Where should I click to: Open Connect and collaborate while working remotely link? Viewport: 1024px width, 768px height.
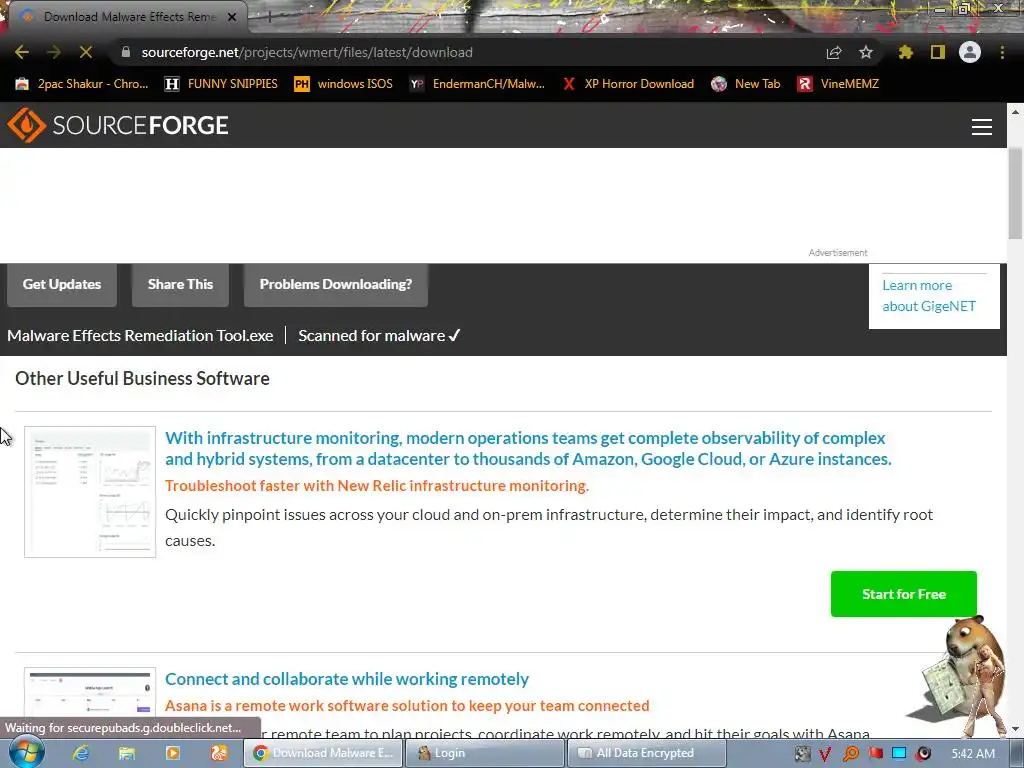[347, 679]
